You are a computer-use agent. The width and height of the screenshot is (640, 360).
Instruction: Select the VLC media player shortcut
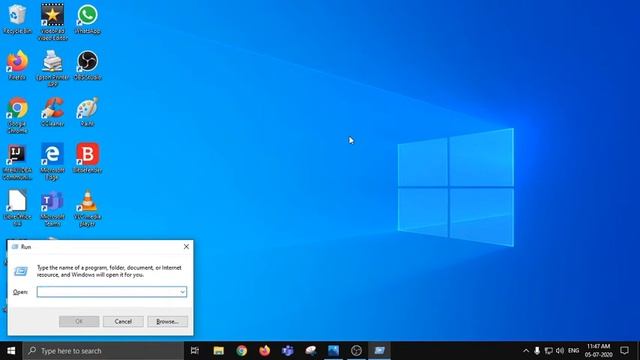point(87,208)
